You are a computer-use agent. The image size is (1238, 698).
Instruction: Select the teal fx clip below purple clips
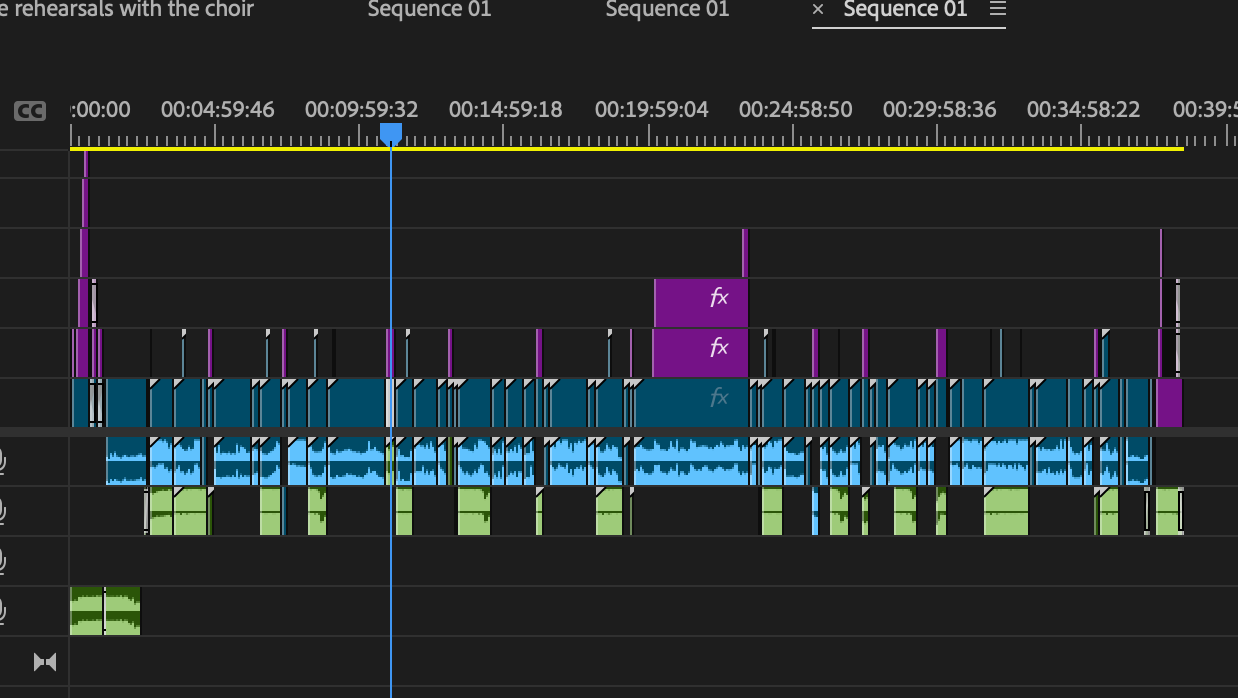click(x=690, y=403)
